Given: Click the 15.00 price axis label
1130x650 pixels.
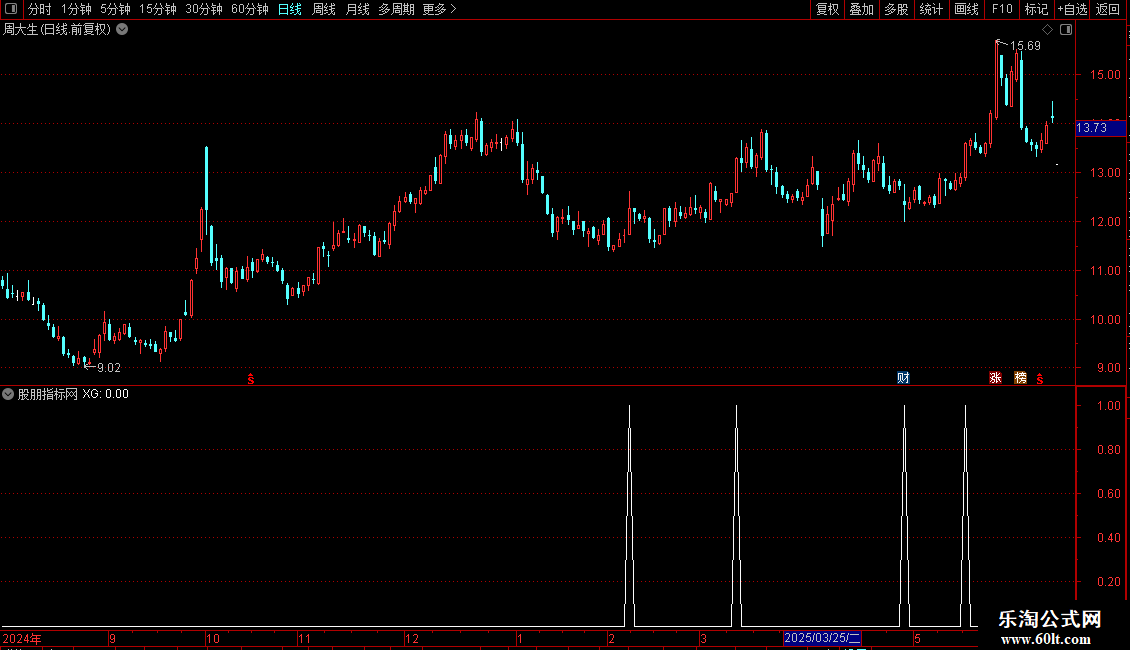Looking at the screenshot, I should [x=1105, y=74].
